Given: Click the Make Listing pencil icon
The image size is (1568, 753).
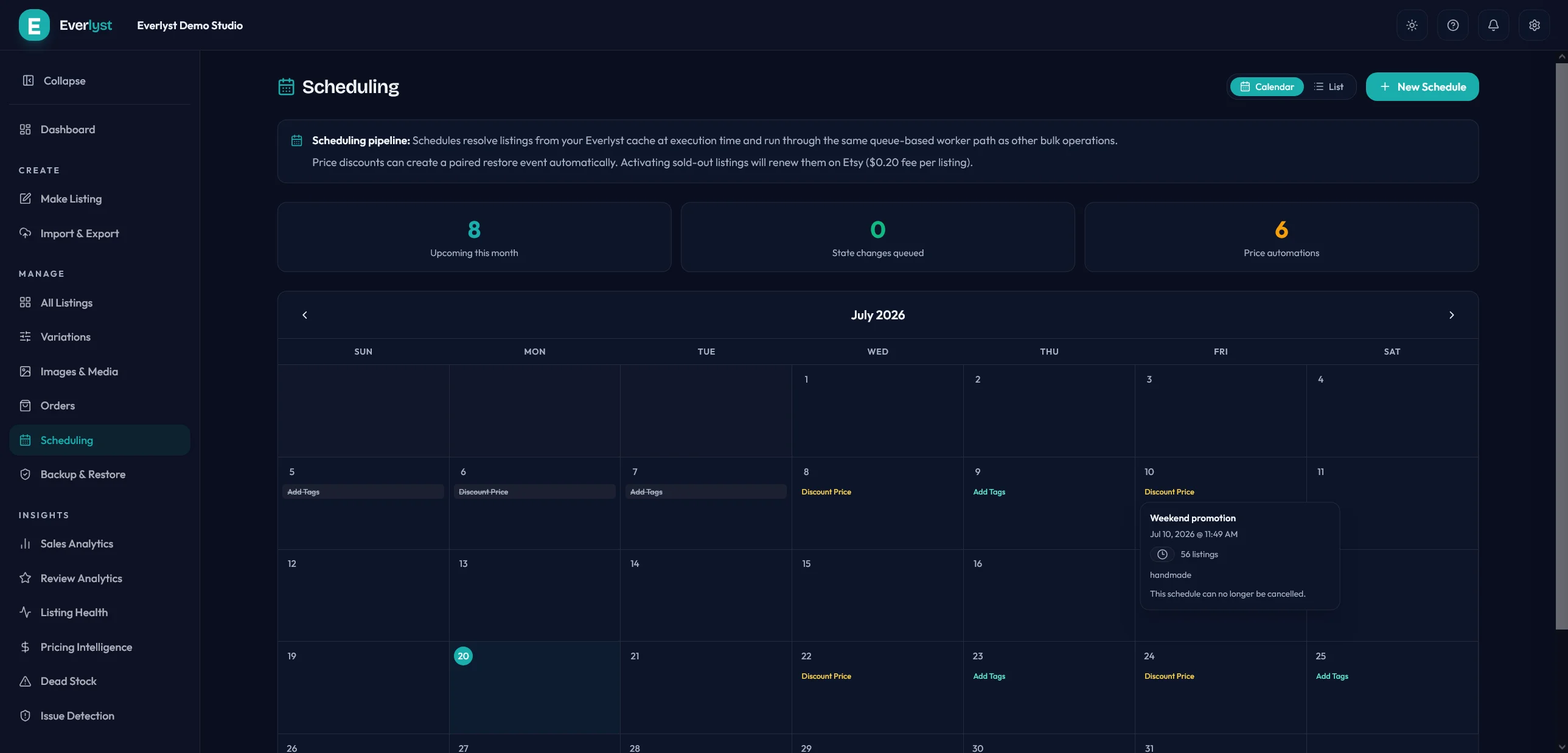Looking at the screenshot, I should pos(25,198).
